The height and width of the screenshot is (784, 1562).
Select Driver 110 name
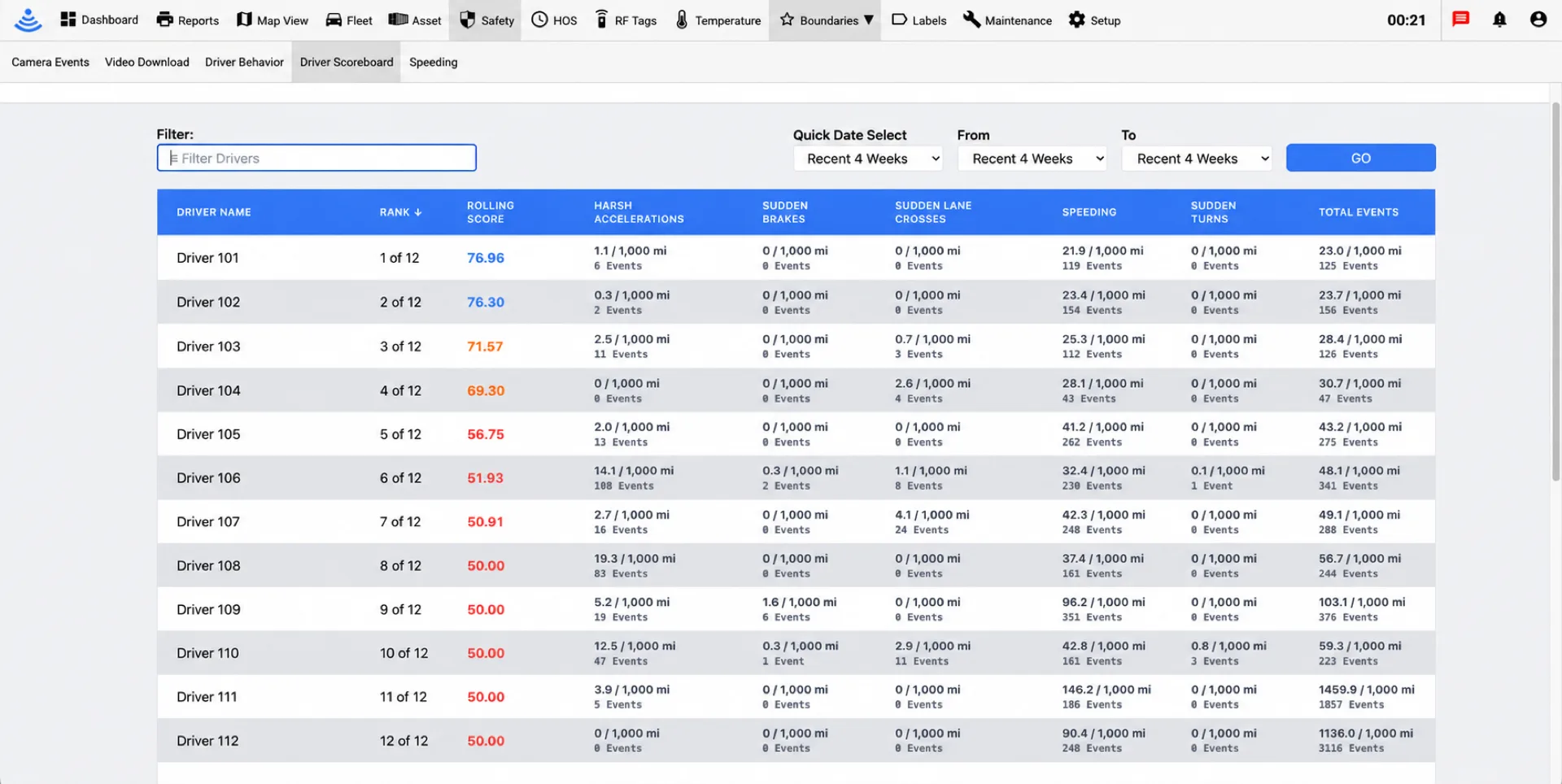click(x=207, y=653)
